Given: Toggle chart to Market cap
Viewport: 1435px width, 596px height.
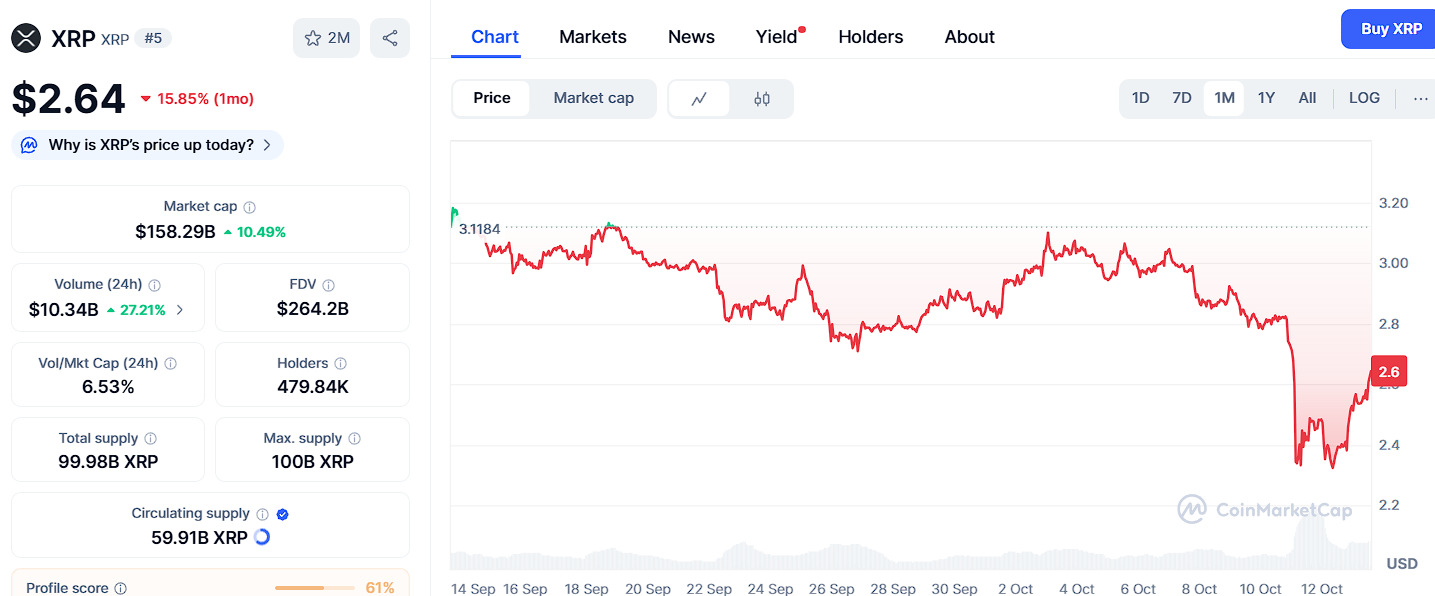Looking at the screenshot, I should [x=593, y=98].
